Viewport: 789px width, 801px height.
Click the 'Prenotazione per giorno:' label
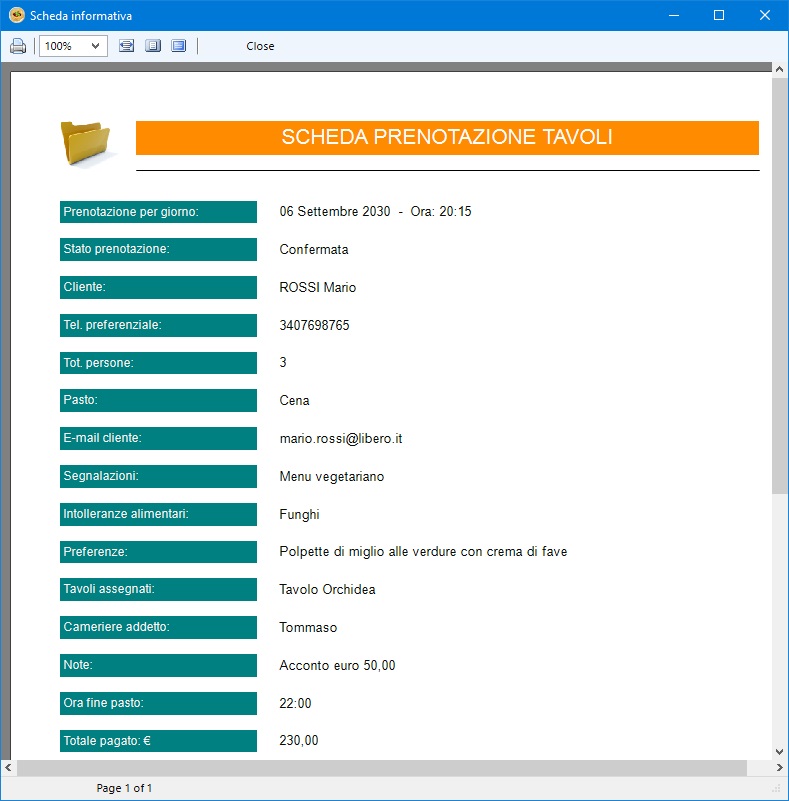(158, 212)
